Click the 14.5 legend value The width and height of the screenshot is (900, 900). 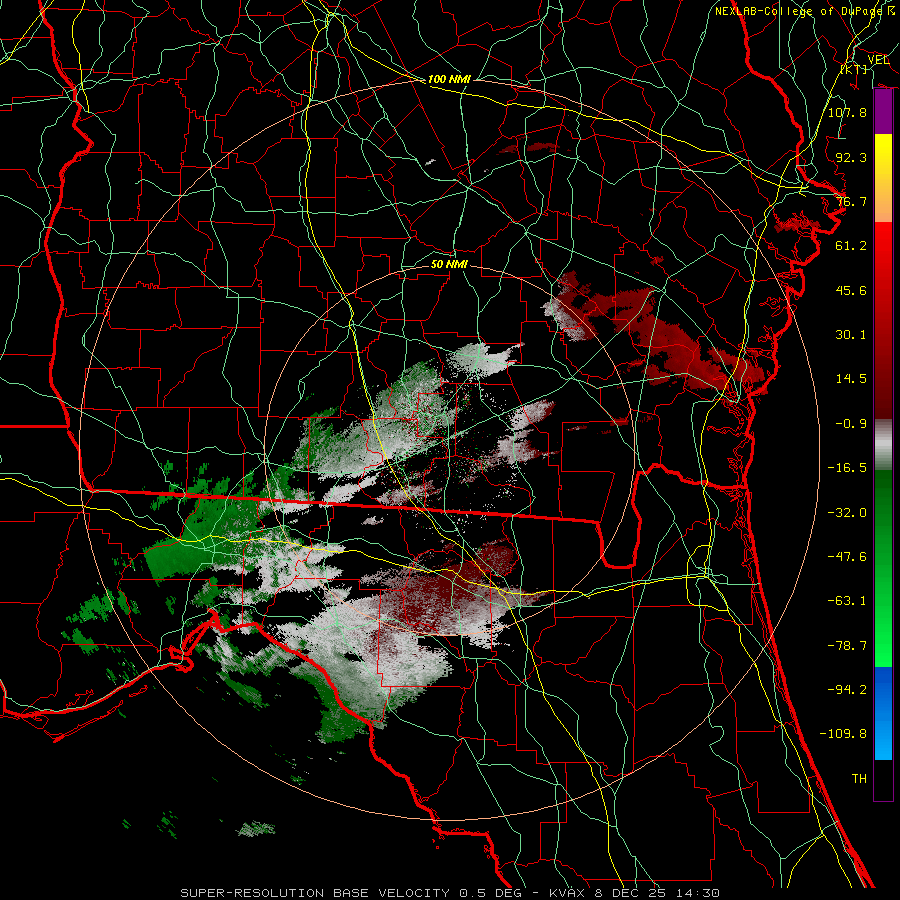coord(851,379)
